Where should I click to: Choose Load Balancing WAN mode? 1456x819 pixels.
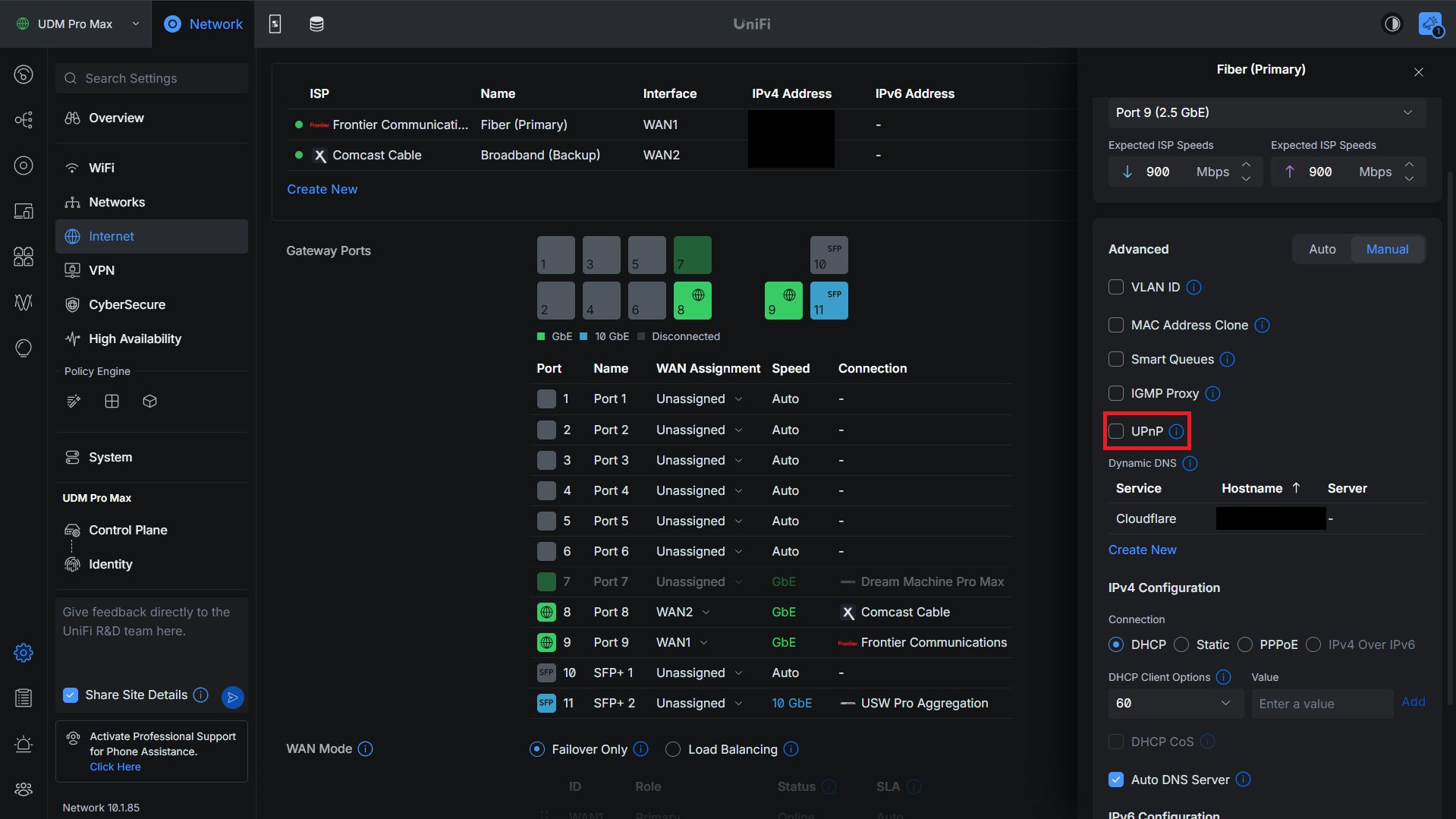click(672, 749)
